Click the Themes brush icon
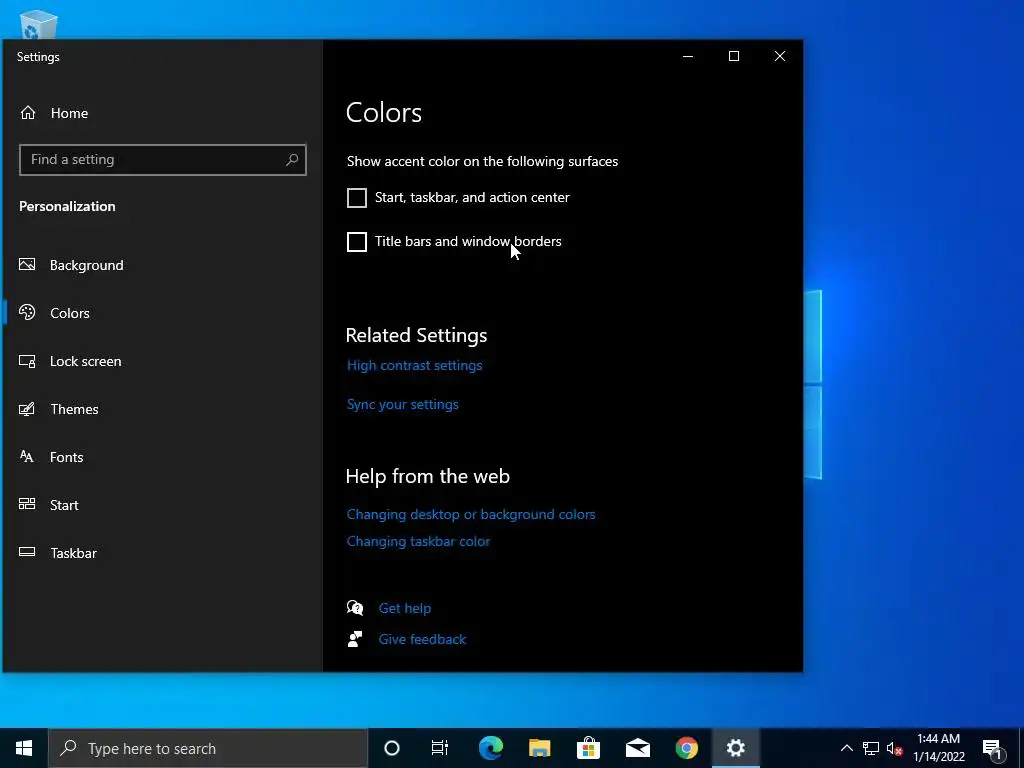 tap(27, 409)
